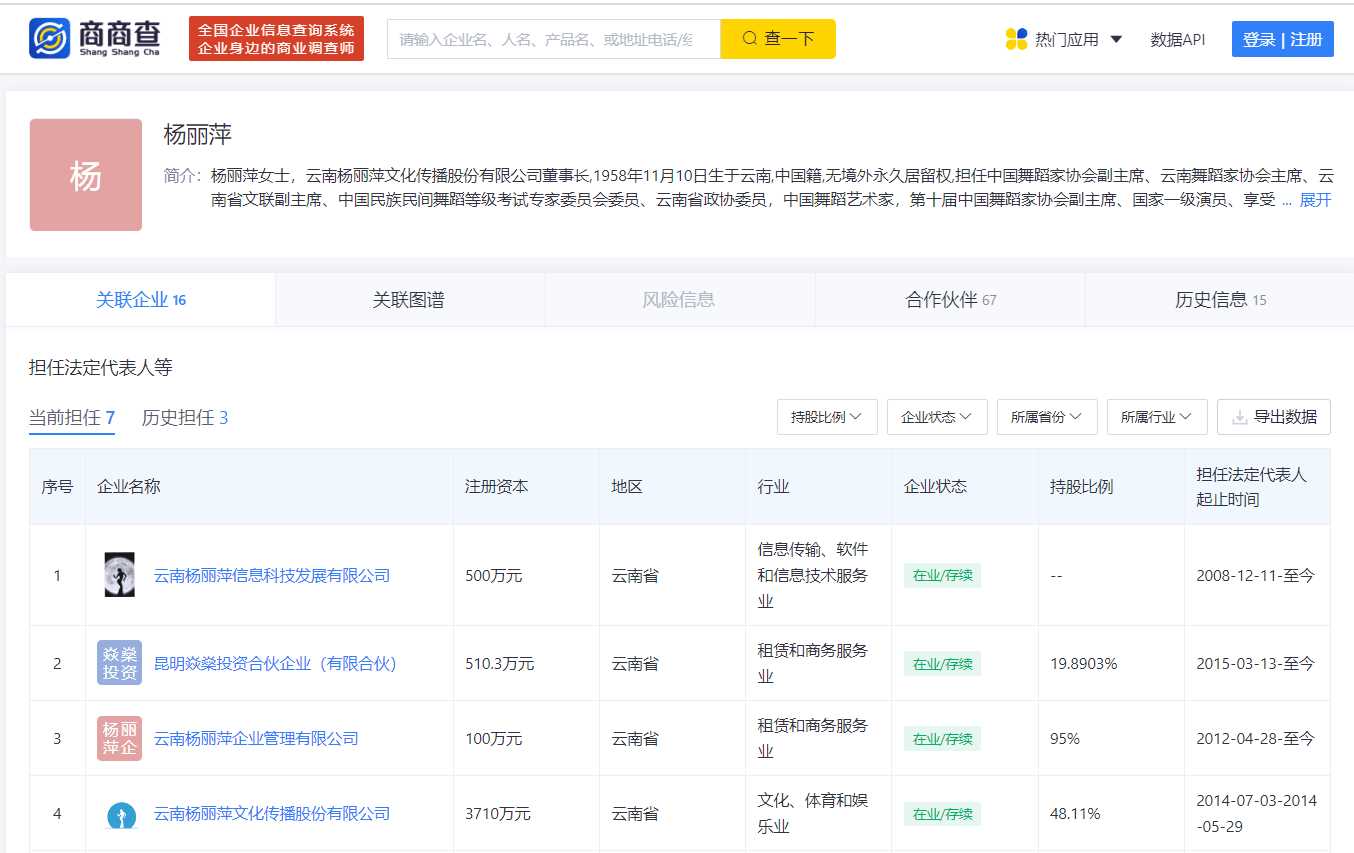Open 云南杨丽萍信息科技发展有限公司 company link
This screenshot has width=1354, height=853.
click(x=272, y=576)
